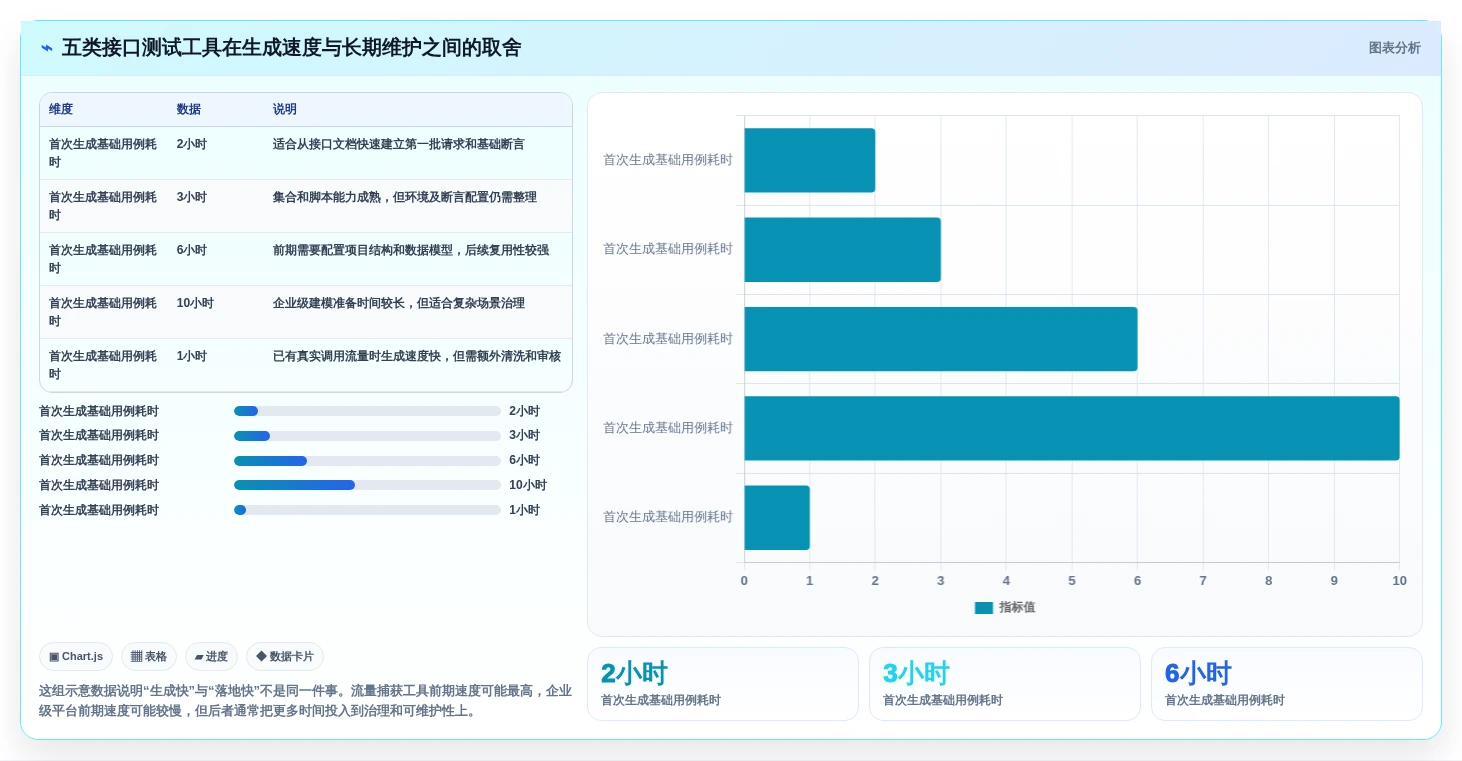This screenshot has height=761, width=1462.
Task: Click the progress bar labeled 6小时
Action: coord(367,461)
